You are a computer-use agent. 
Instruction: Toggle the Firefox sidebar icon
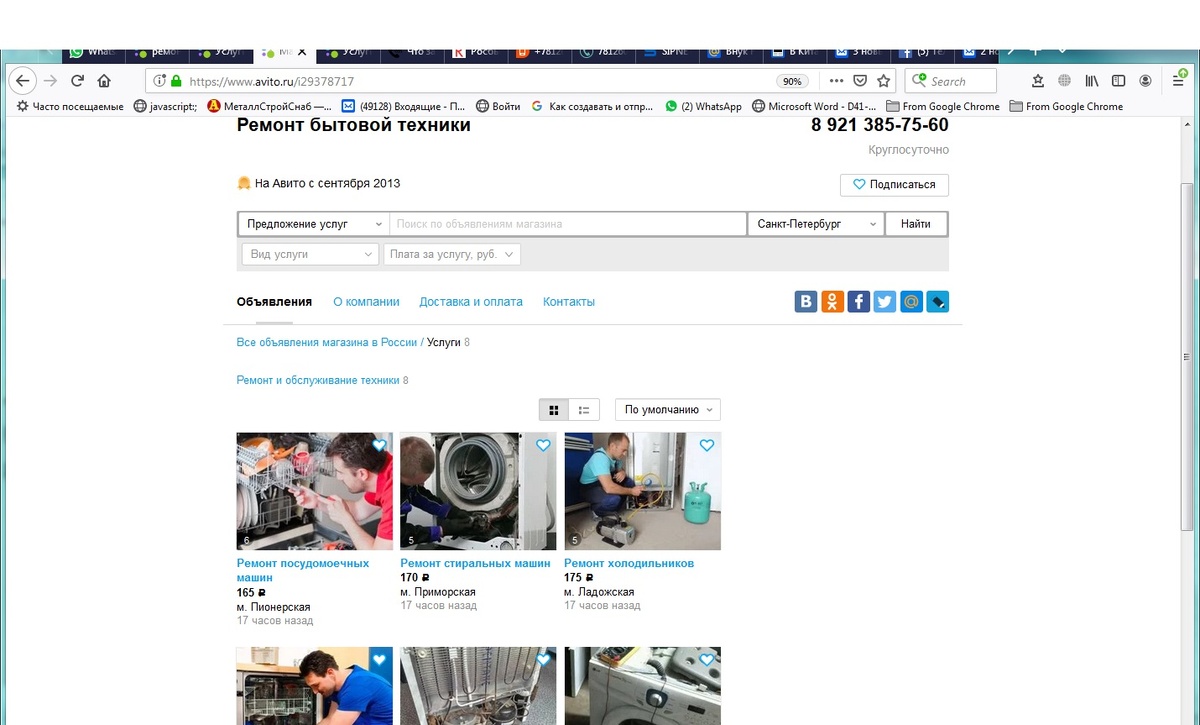pyautogui.click(x=1119, y=81)
